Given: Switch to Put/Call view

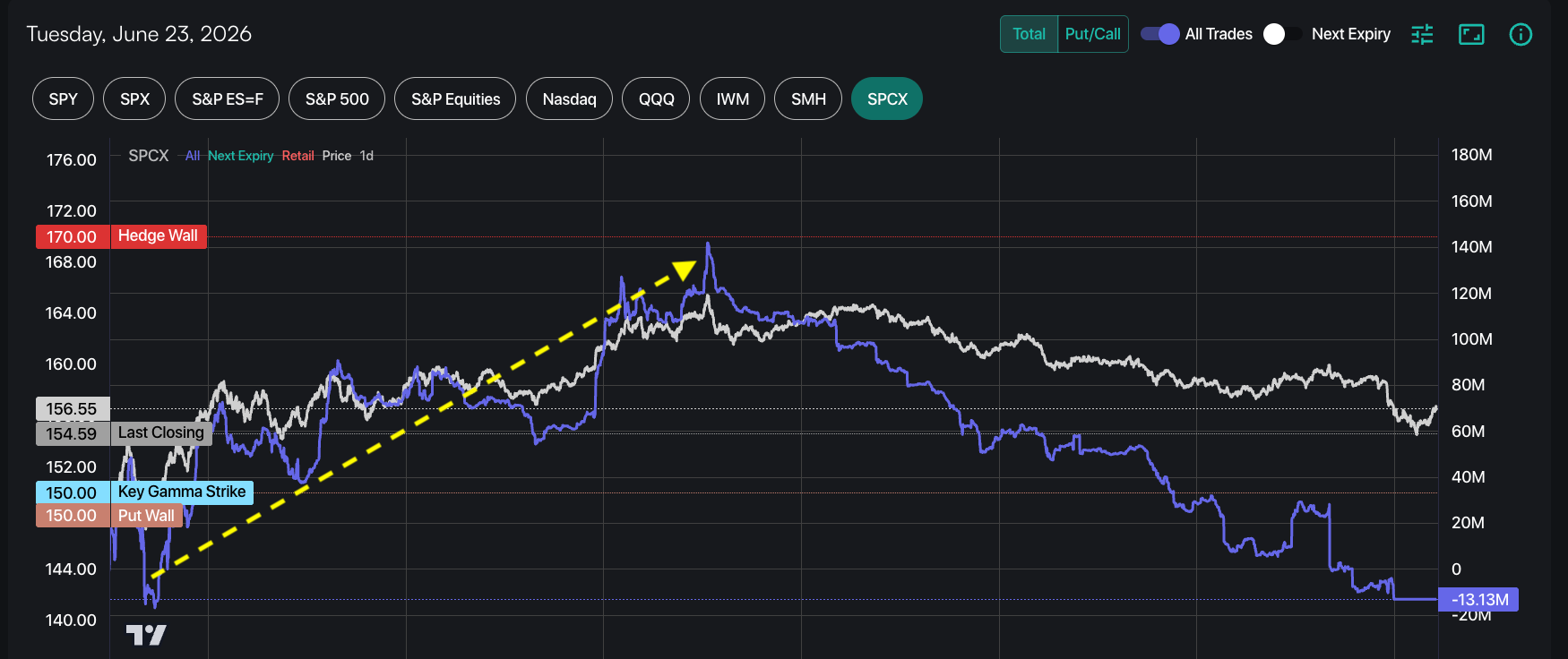Looking at the screenshot, I should (1092, 34).
